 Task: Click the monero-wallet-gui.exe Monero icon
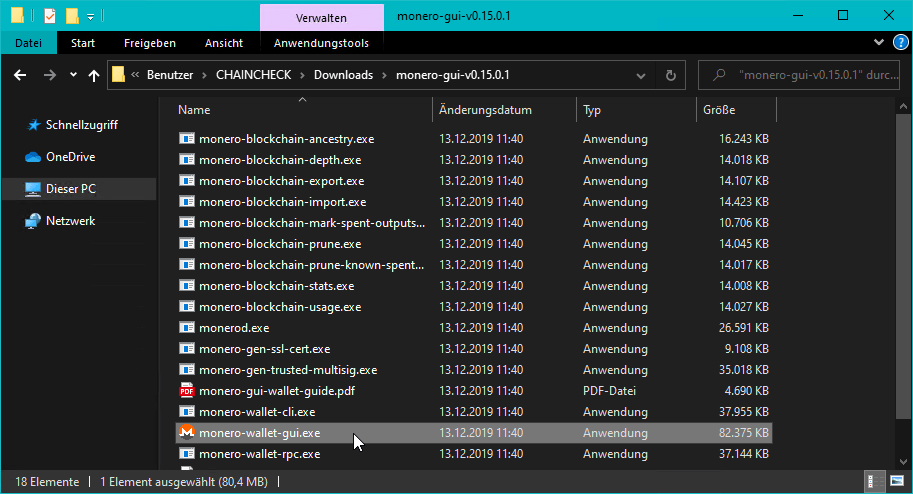(x=186, y=432)
